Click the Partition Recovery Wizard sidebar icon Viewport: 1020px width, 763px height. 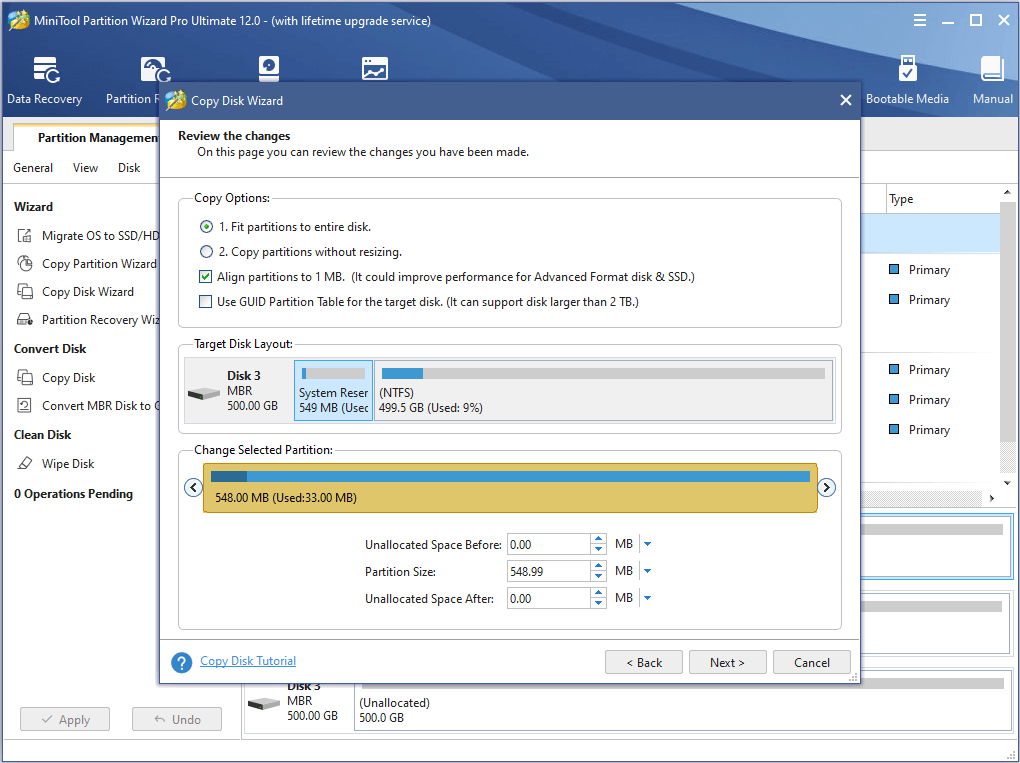[x=25, y=319]
